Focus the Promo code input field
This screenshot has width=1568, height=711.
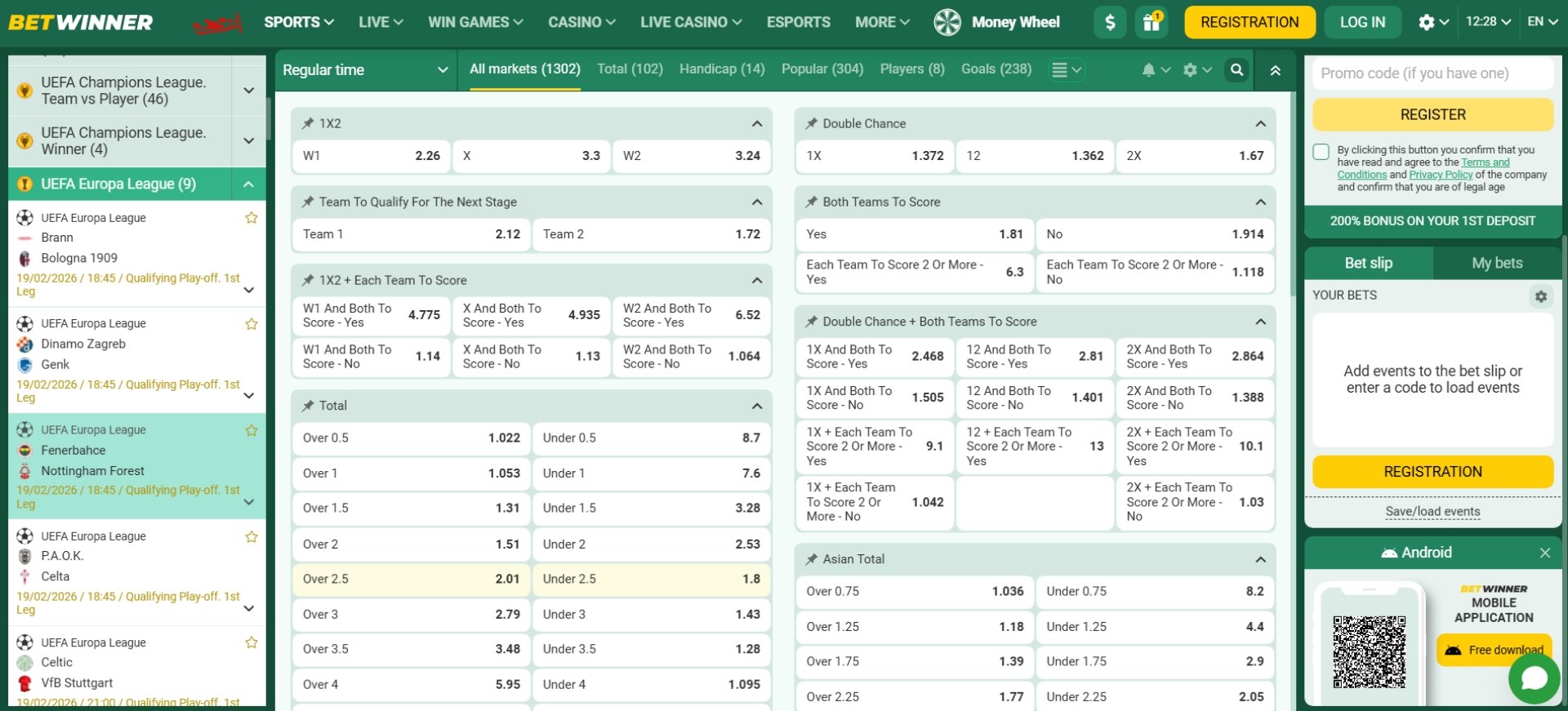pyautogui.click(x=1432, y=73)
